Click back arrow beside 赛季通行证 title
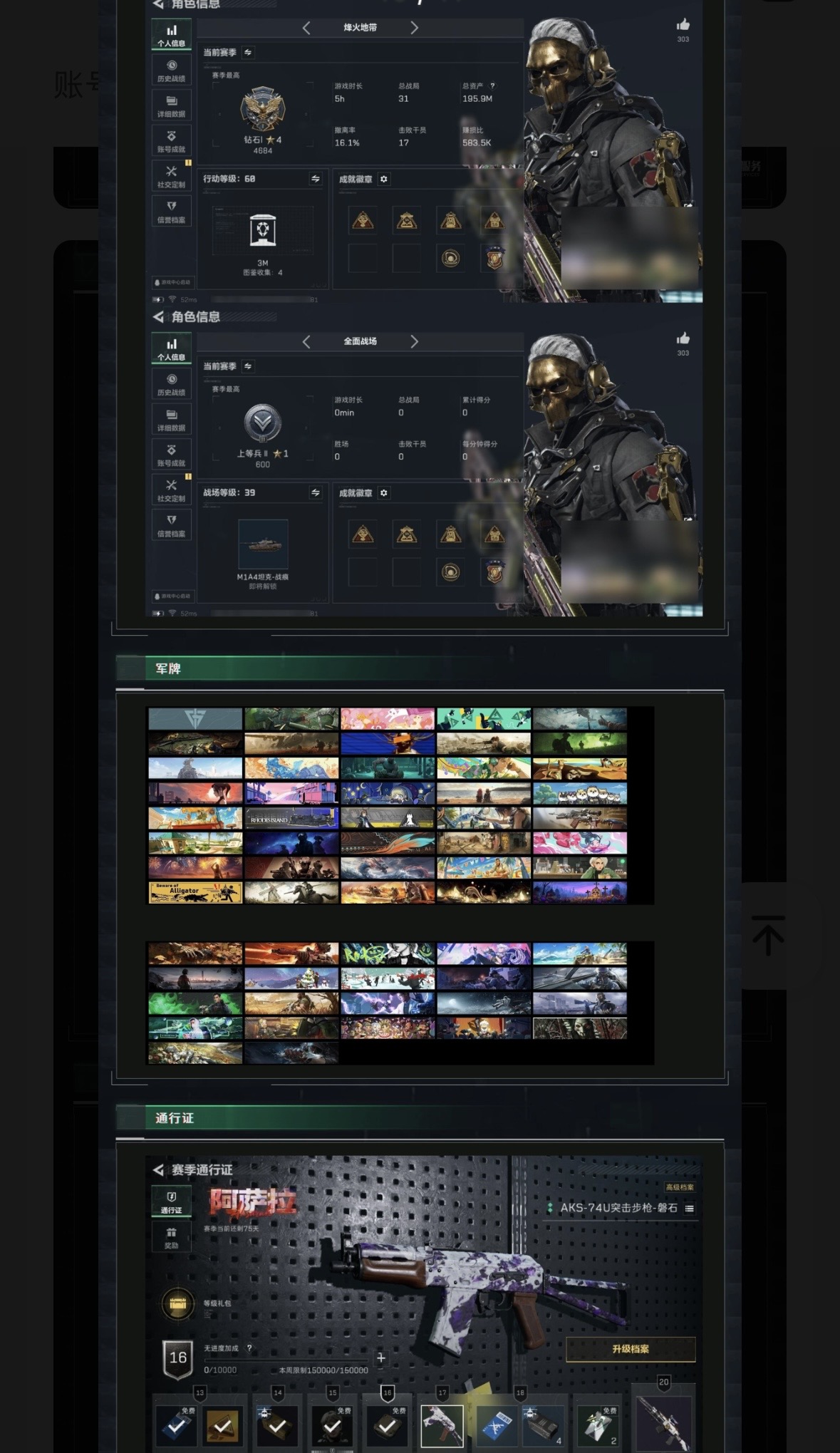 coord(158,1170)
